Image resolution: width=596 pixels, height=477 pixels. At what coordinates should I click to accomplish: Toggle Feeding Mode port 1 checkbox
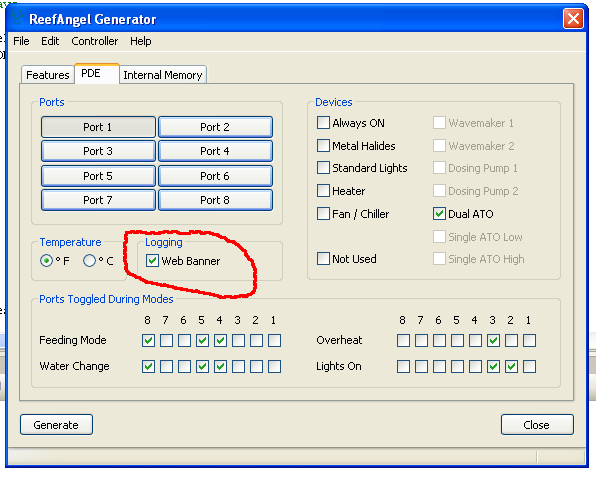(274, 341)
